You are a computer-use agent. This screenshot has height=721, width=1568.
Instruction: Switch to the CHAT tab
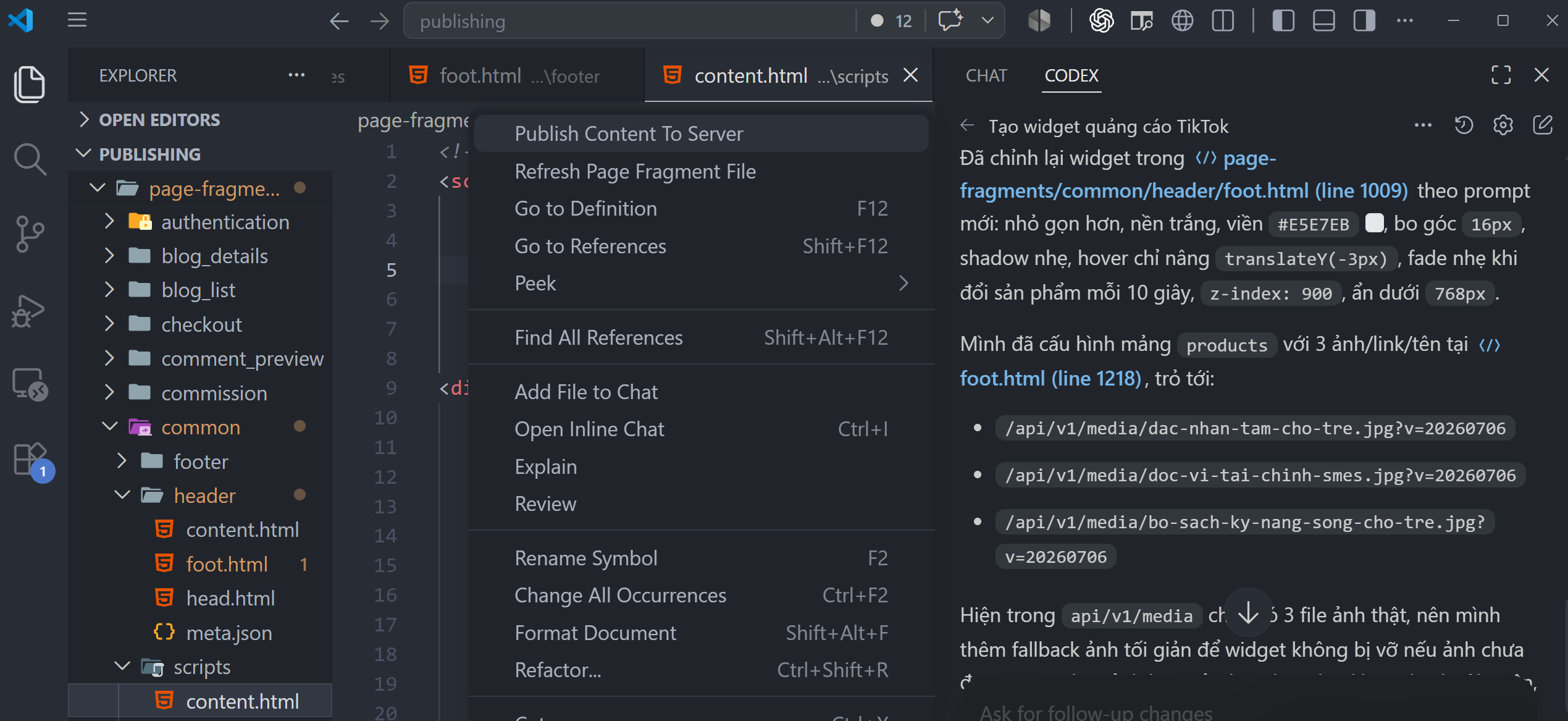click(x=986, y=75)
